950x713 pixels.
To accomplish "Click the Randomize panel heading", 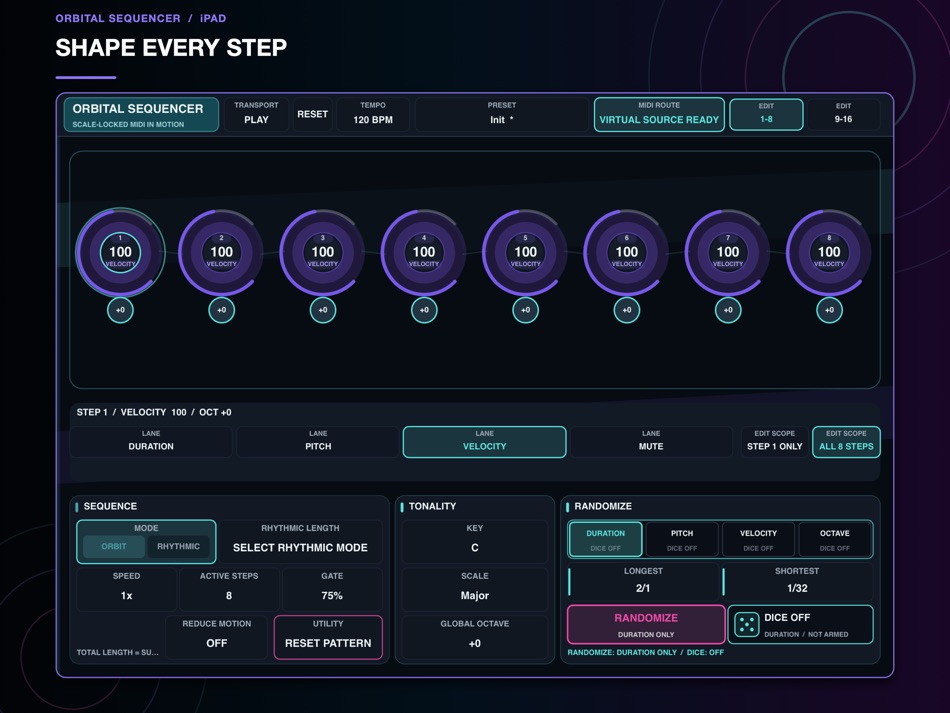I will point(603,506).
